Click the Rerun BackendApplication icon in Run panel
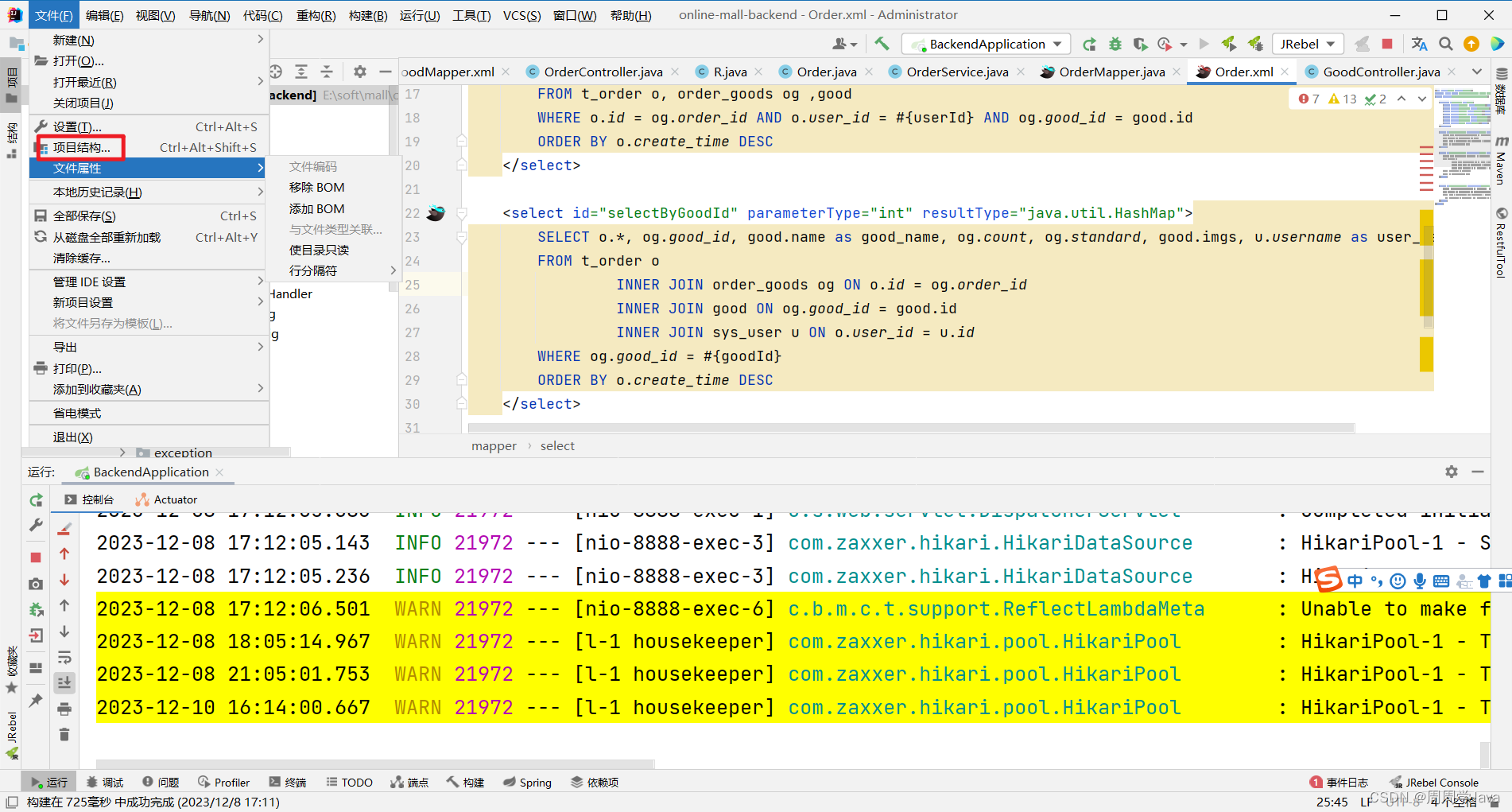The image size is (1512, 812). point(36,500)
